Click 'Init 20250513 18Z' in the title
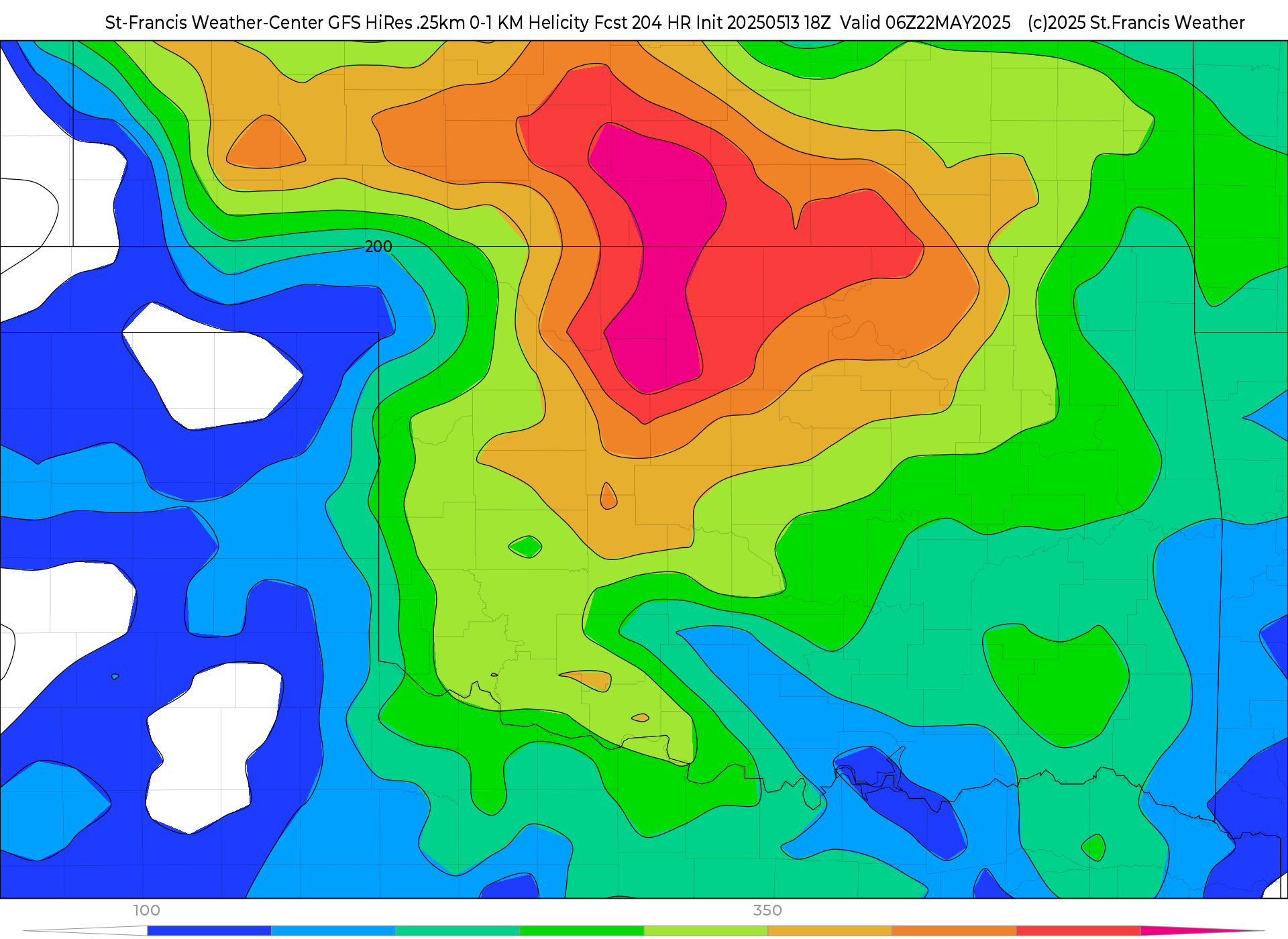This screenshot has width=1288, height=939. [763, 23]
